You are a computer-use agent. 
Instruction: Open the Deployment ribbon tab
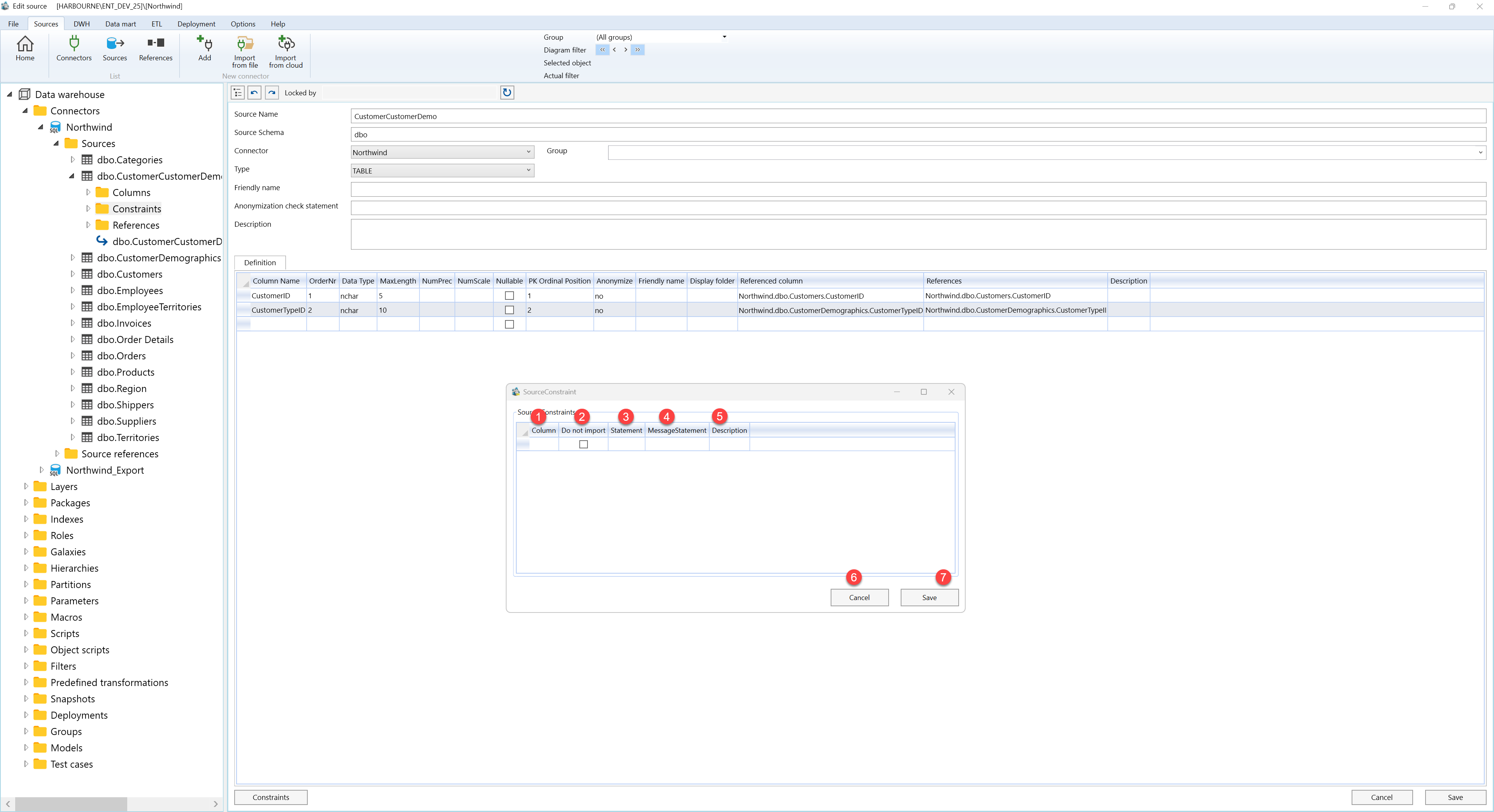[196, 24]
